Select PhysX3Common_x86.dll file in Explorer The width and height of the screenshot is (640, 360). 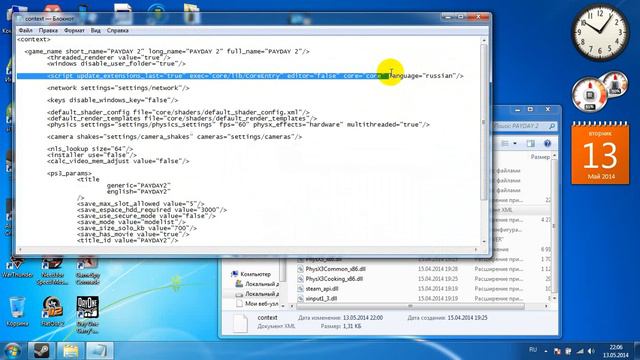(335, 269)
